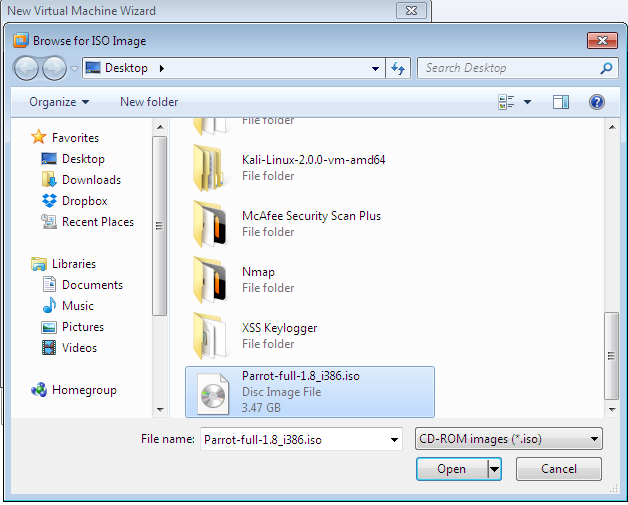This screenshot has width=628, height=505.
Task: Click the Documents library icon
Action: tap(49, 284)
